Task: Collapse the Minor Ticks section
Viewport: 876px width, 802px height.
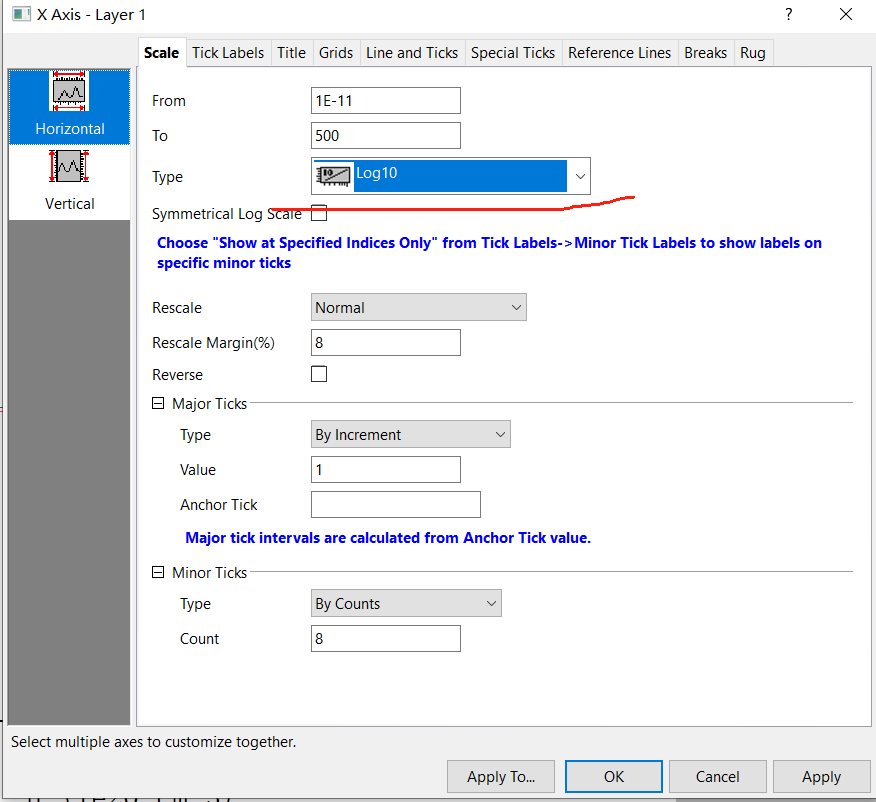Action: click(x=158, y=572)
